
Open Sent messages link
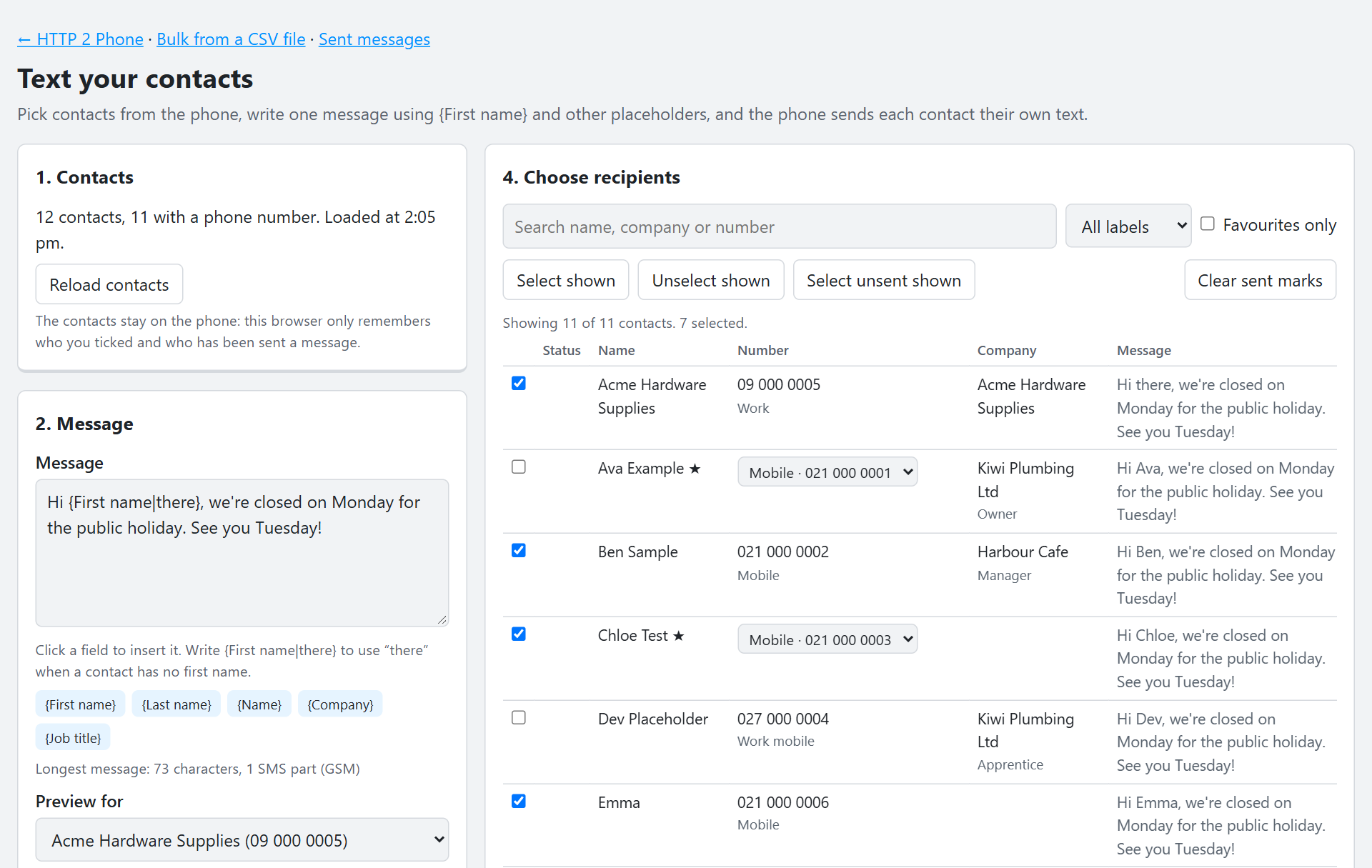coord(374,39)
